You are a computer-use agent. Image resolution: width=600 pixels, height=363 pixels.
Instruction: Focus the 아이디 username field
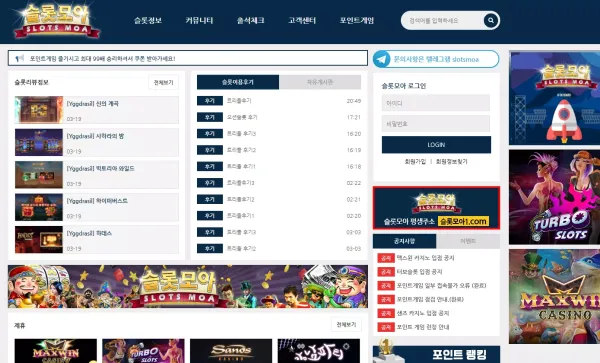436,103
